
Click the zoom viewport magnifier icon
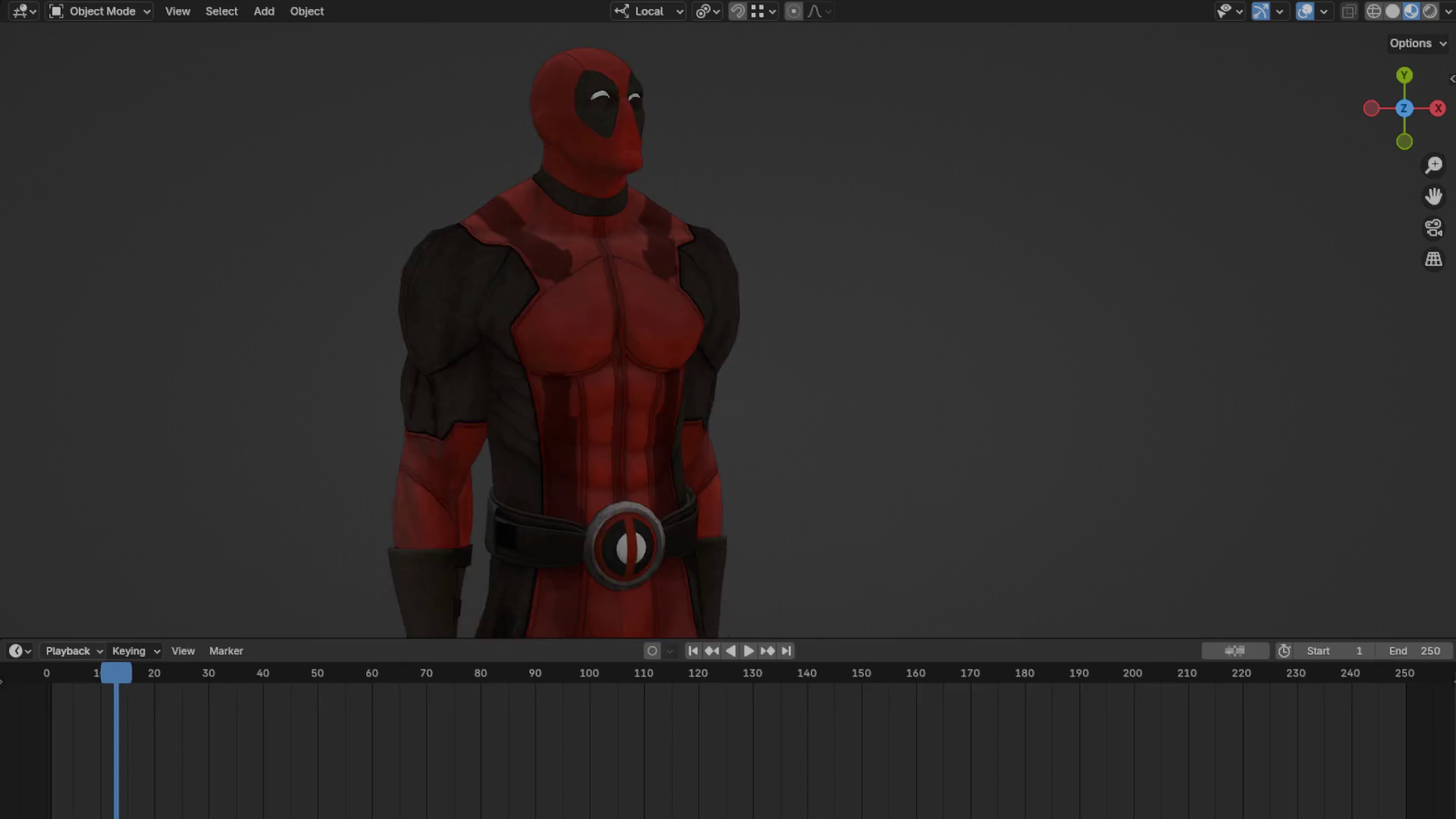coord(1433,165)
